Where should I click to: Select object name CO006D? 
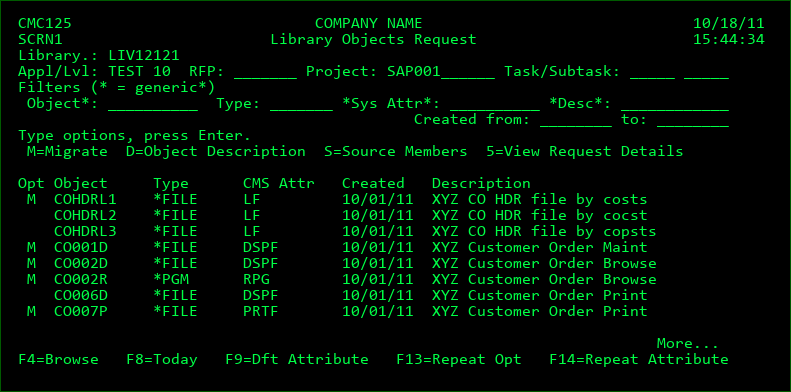pyautogui.click(x=81, y=296)
